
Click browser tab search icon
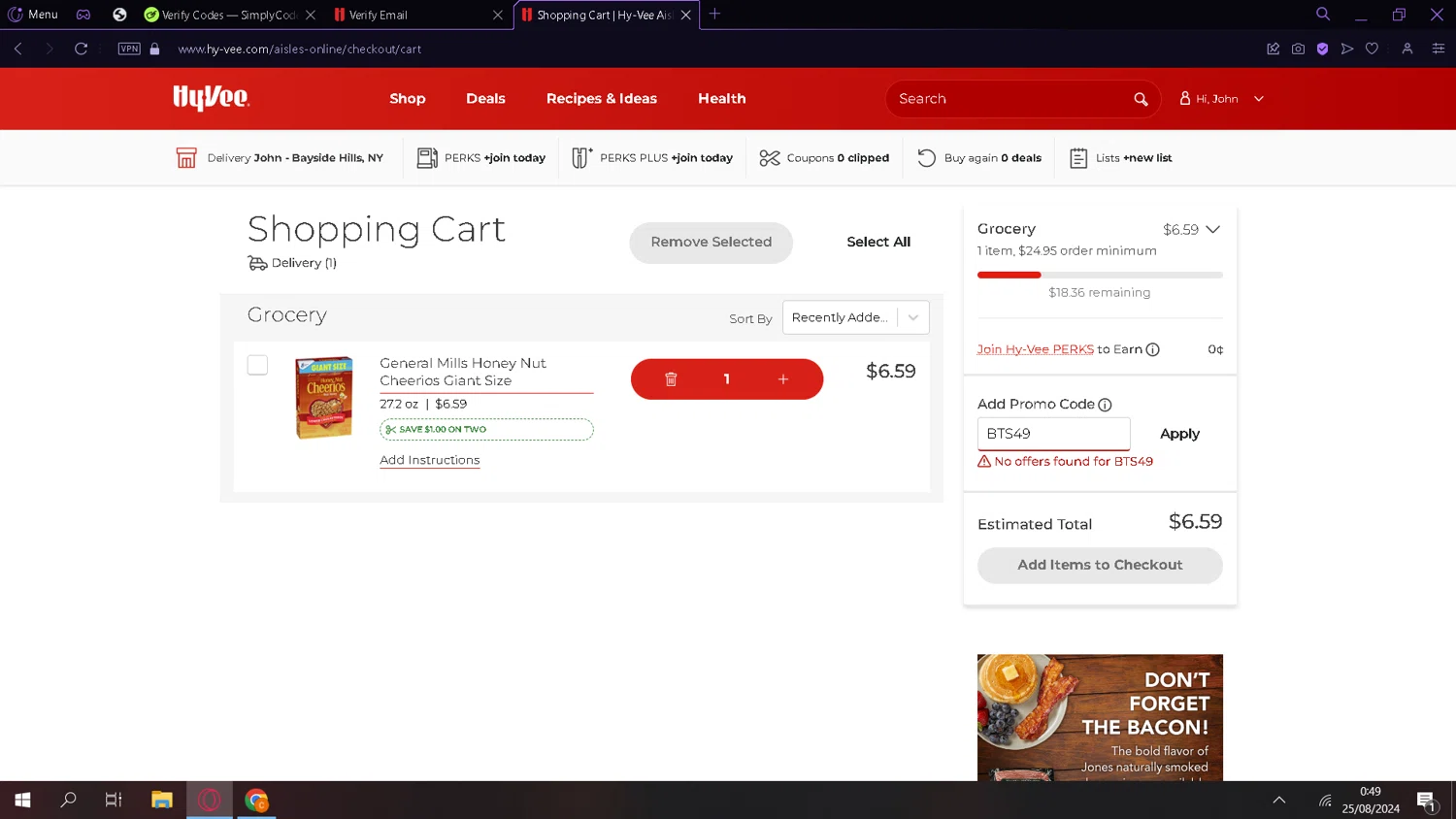[x=1323, y=14]
